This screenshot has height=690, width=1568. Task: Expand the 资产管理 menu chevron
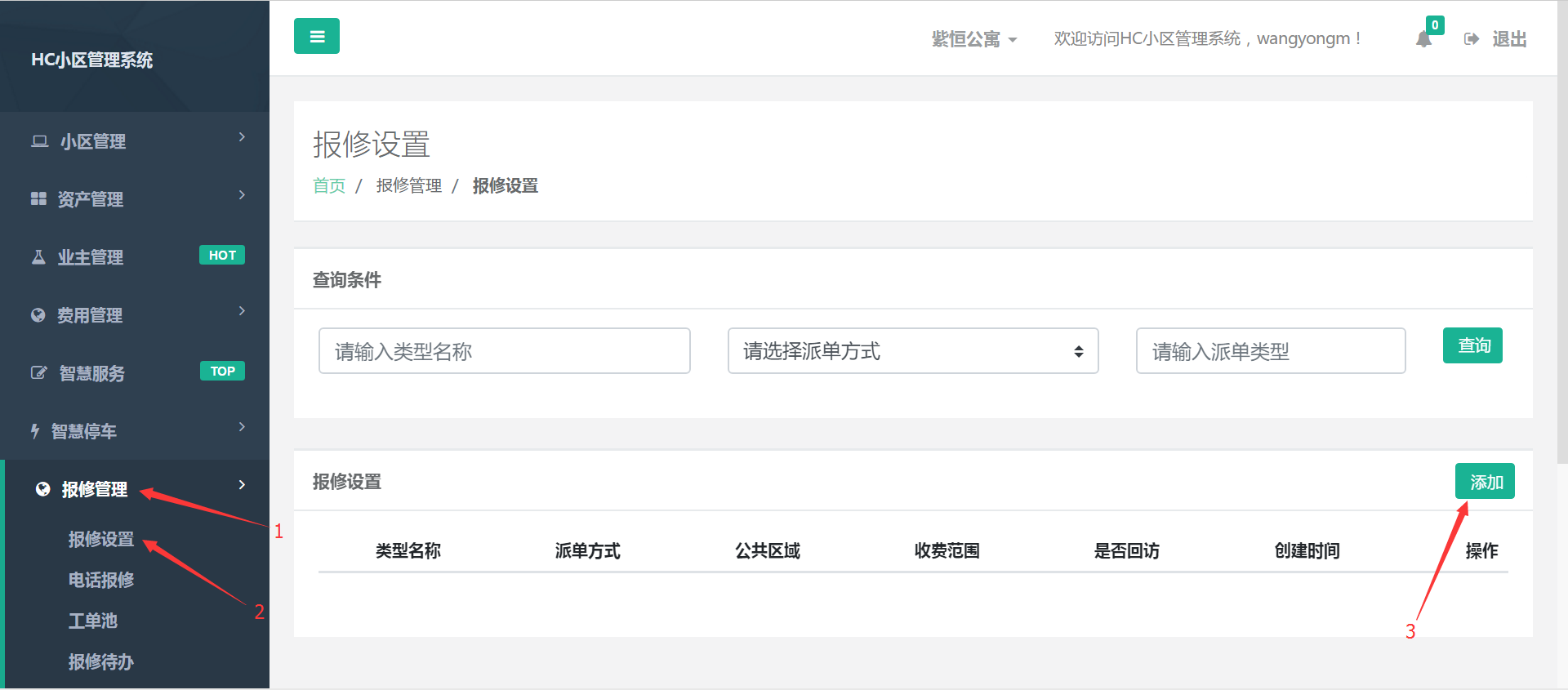point(242,195)
